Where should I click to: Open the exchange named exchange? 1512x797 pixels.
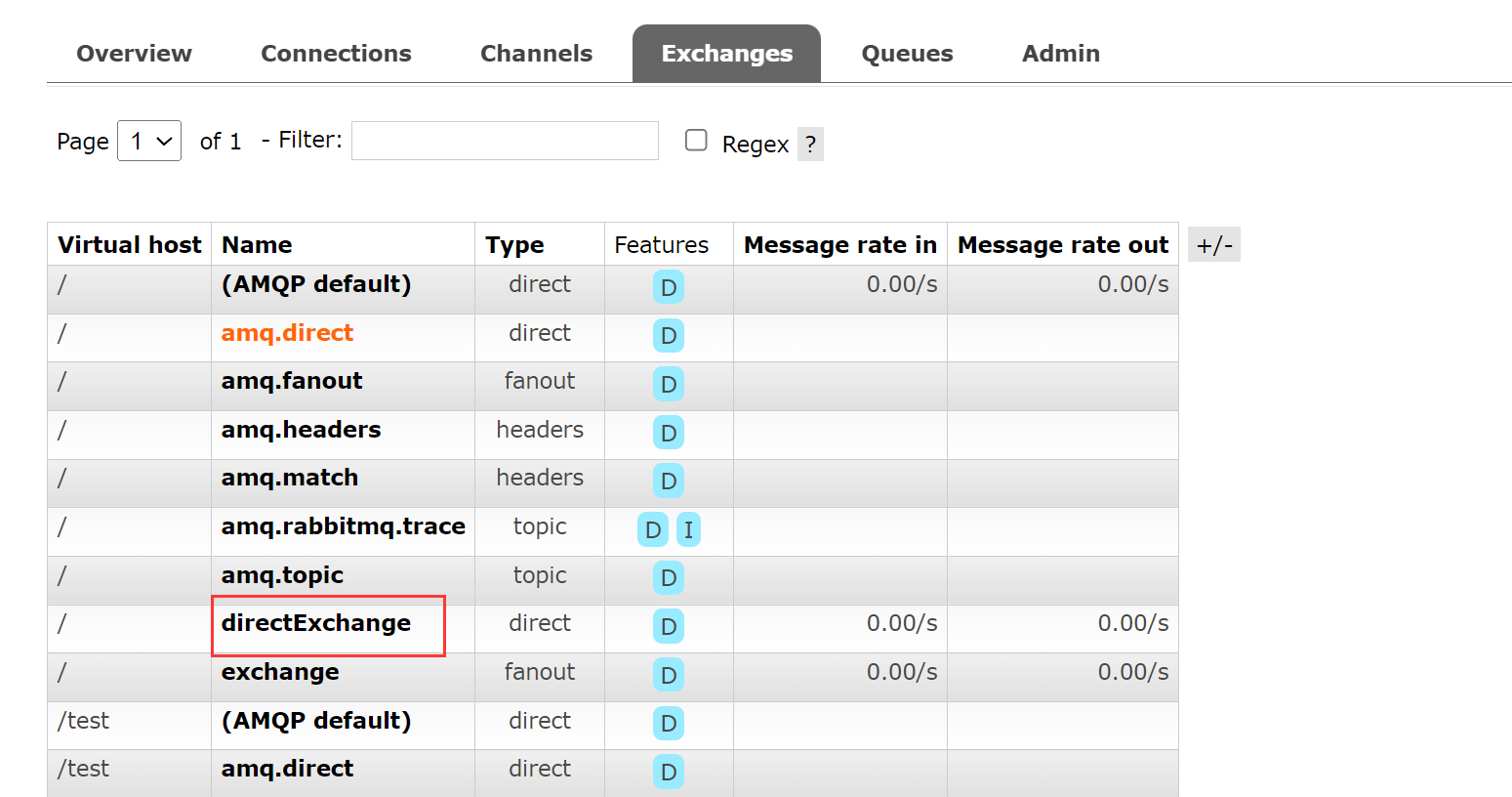point(280,672)
